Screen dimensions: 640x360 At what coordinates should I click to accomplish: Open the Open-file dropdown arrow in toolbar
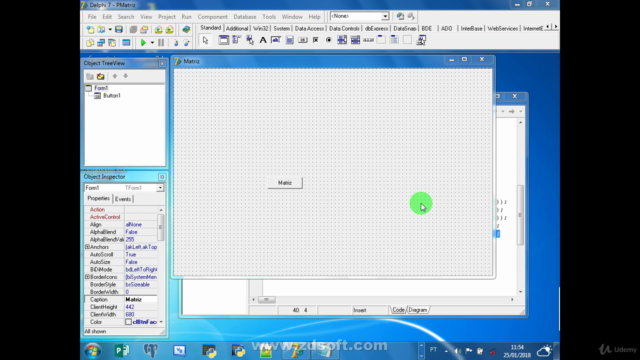pyautogui.click(x=110, y=29)
